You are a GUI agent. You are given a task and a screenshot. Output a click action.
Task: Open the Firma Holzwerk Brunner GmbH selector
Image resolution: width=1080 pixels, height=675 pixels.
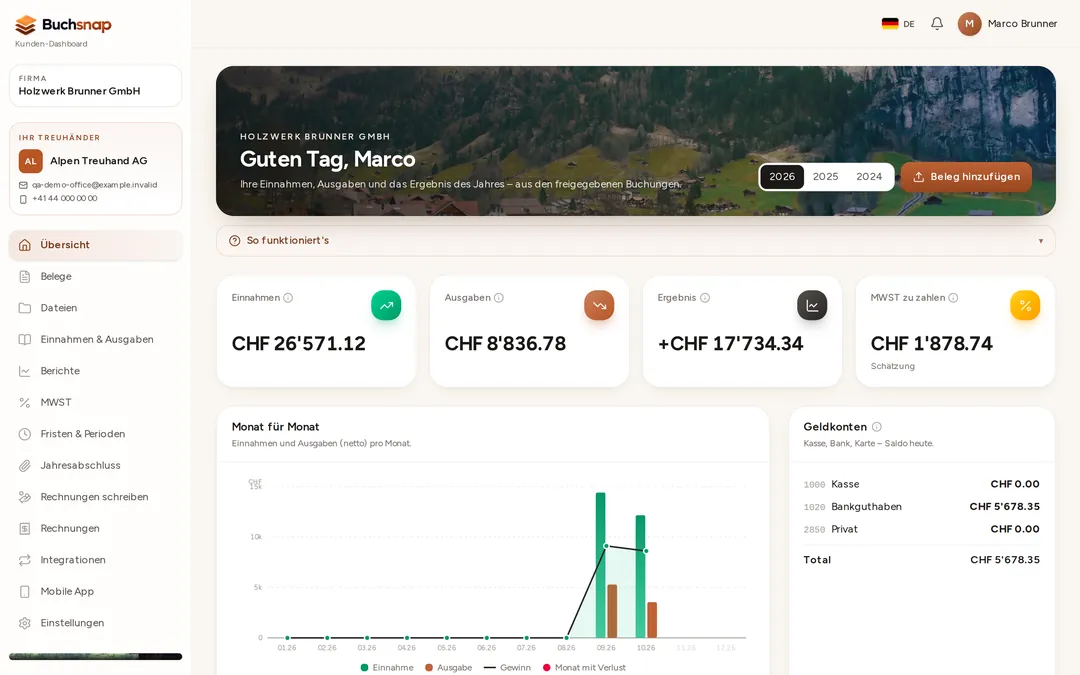95,85
